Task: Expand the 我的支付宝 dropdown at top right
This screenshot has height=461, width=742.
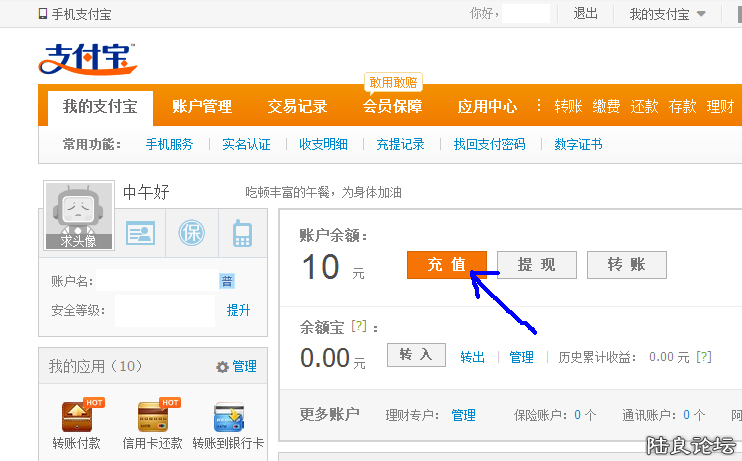Action: pos(667,14)
